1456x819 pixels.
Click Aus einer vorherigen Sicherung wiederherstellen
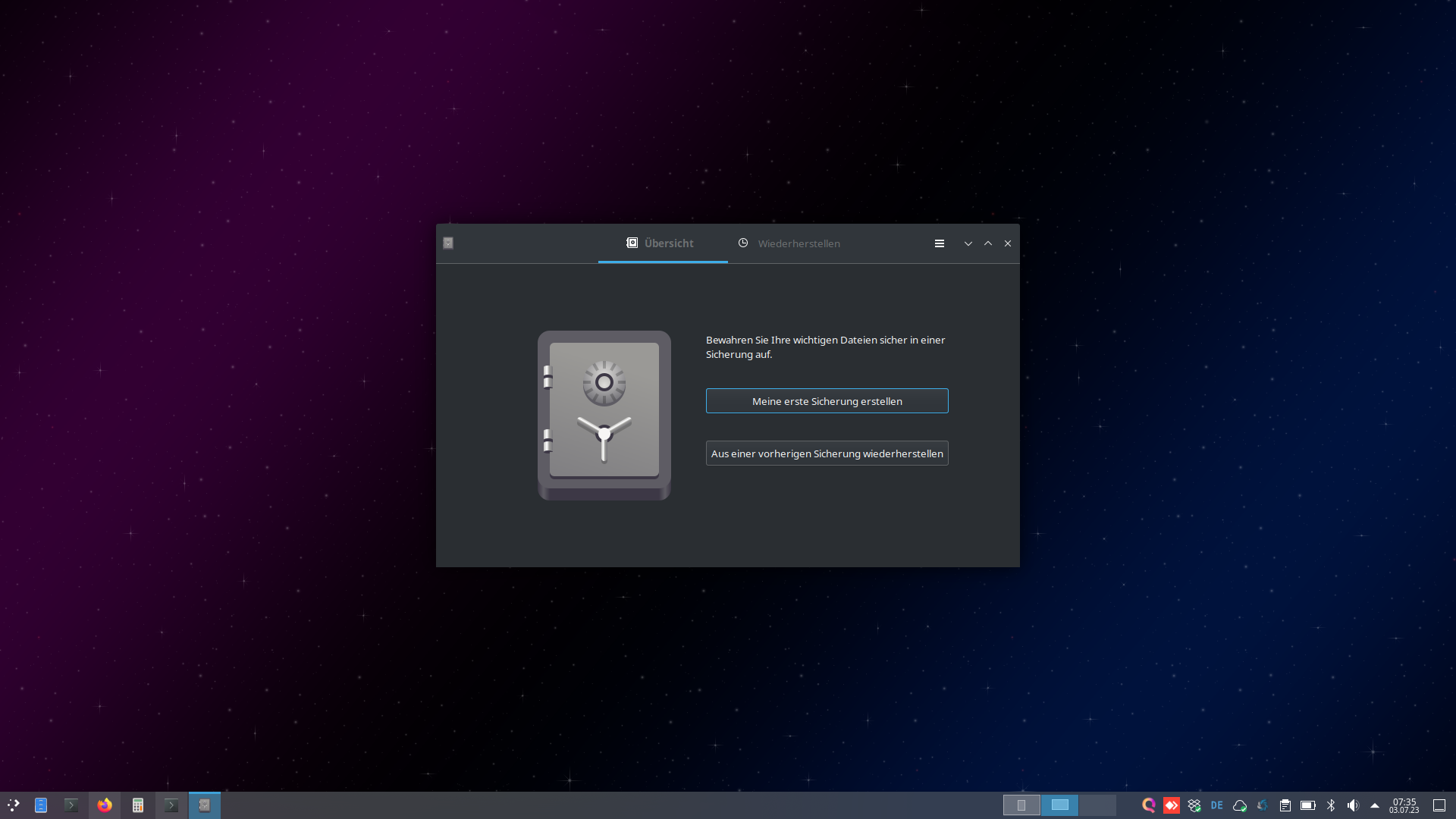pos(827,453)
